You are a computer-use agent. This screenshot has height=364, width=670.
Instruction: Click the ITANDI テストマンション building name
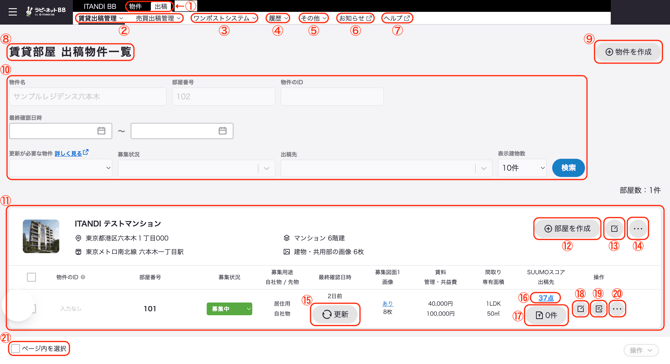[118, 223]
